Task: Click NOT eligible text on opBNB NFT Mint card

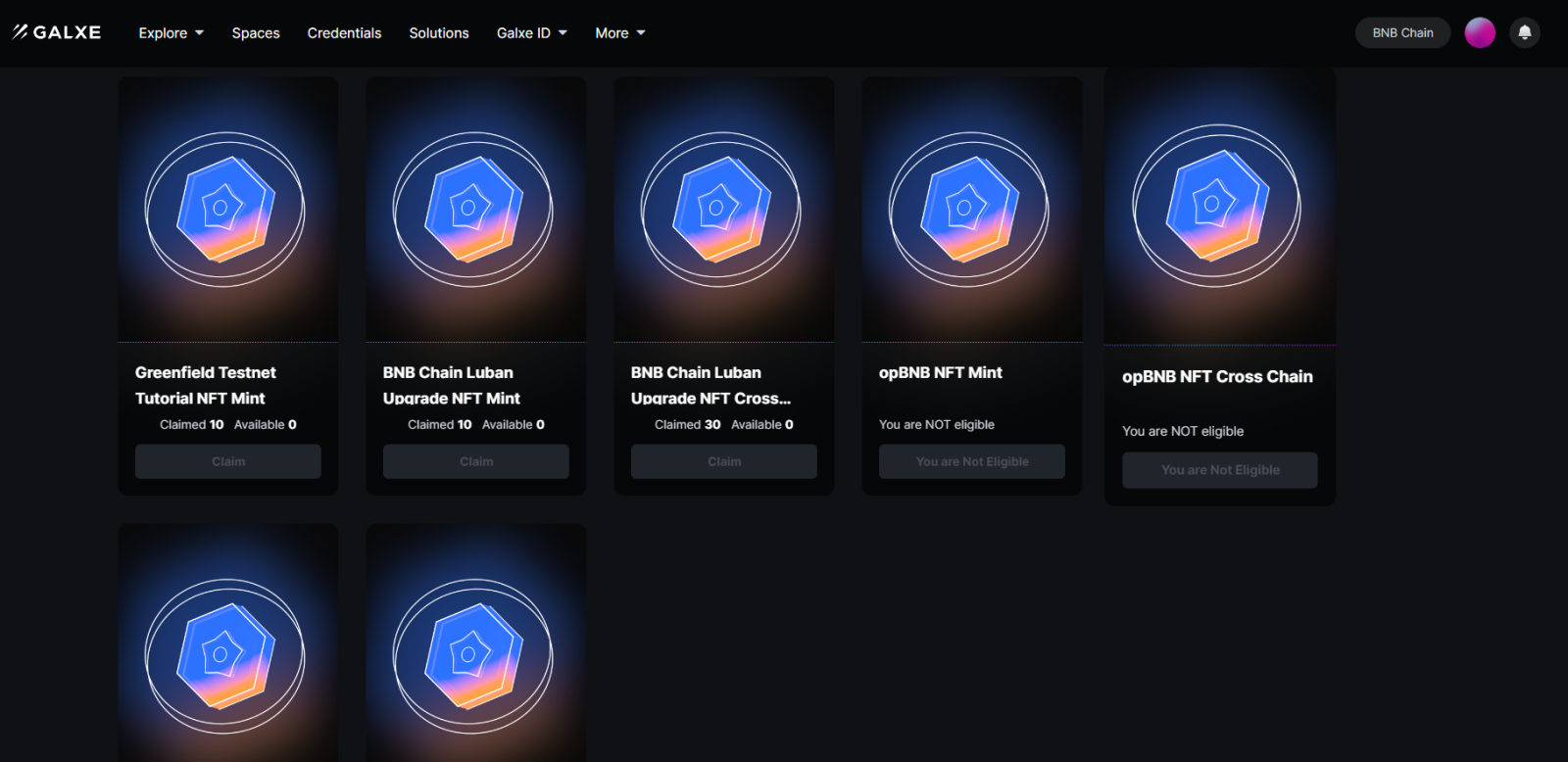Action: click(937, 424)
